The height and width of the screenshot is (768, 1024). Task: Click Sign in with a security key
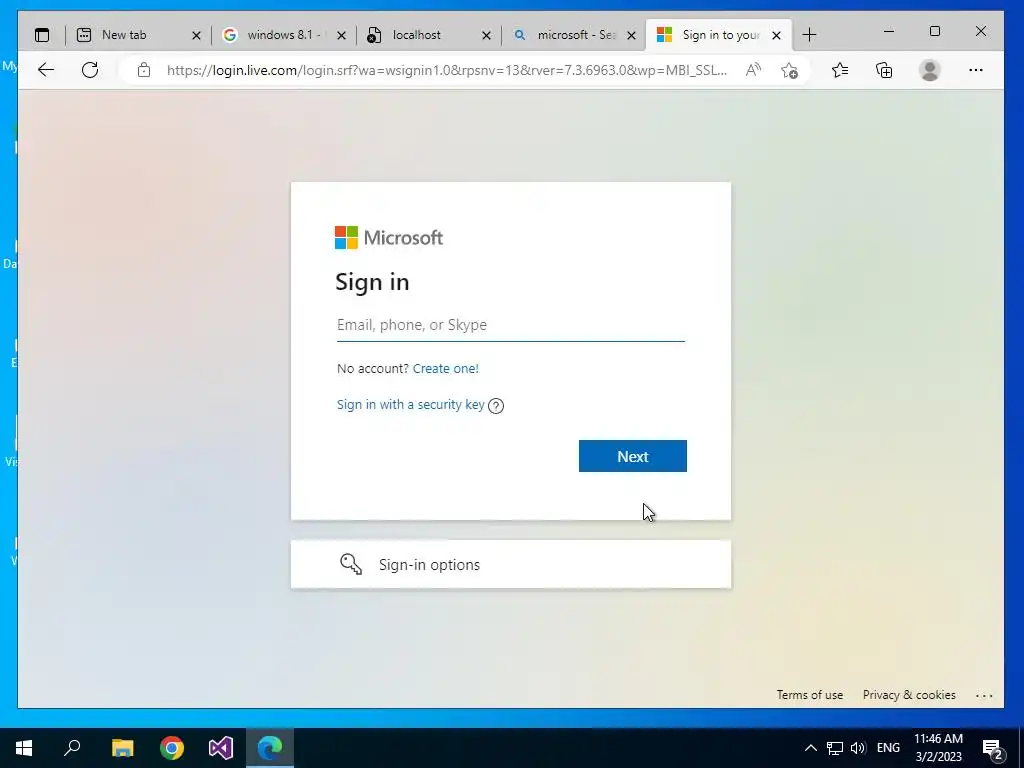pos(411,405)
